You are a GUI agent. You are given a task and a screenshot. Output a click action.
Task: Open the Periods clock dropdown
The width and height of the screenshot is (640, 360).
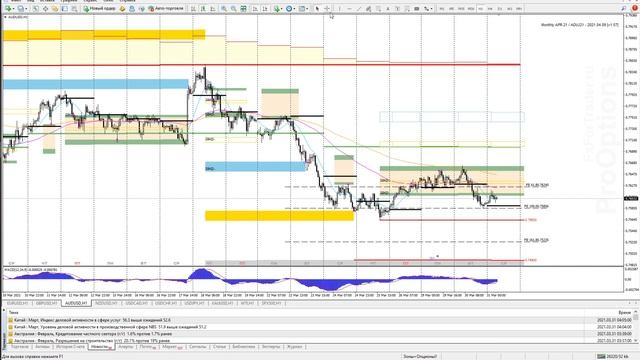point(290,8)
